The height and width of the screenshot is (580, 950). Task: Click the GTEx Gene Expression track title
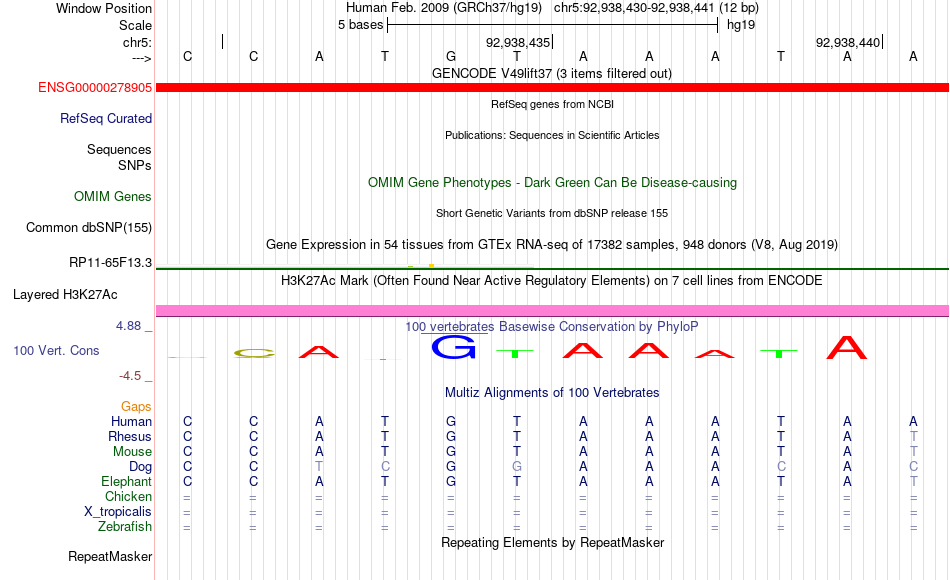pos(552,244)
